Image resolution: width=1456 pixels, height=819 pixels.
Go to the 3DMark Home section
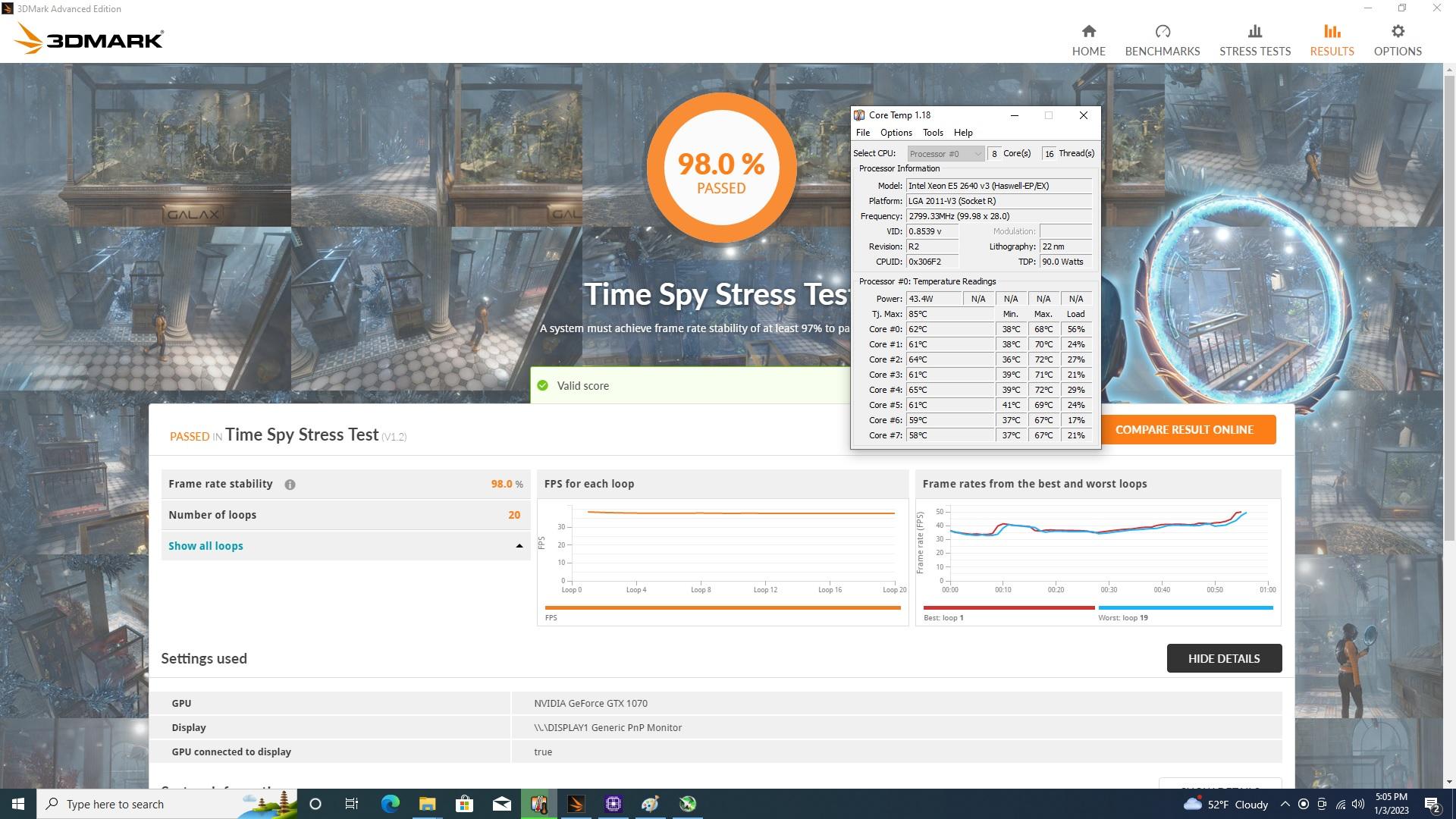1088,40
